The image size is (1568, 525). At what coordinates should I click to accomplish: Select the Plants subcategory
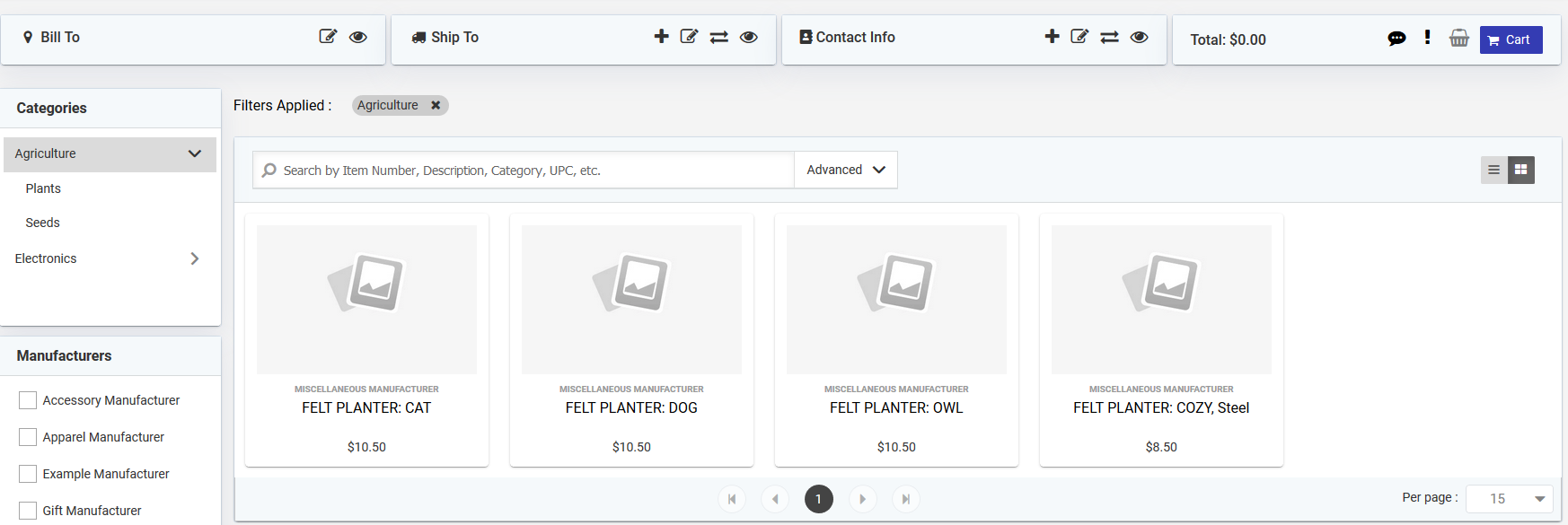43,188
